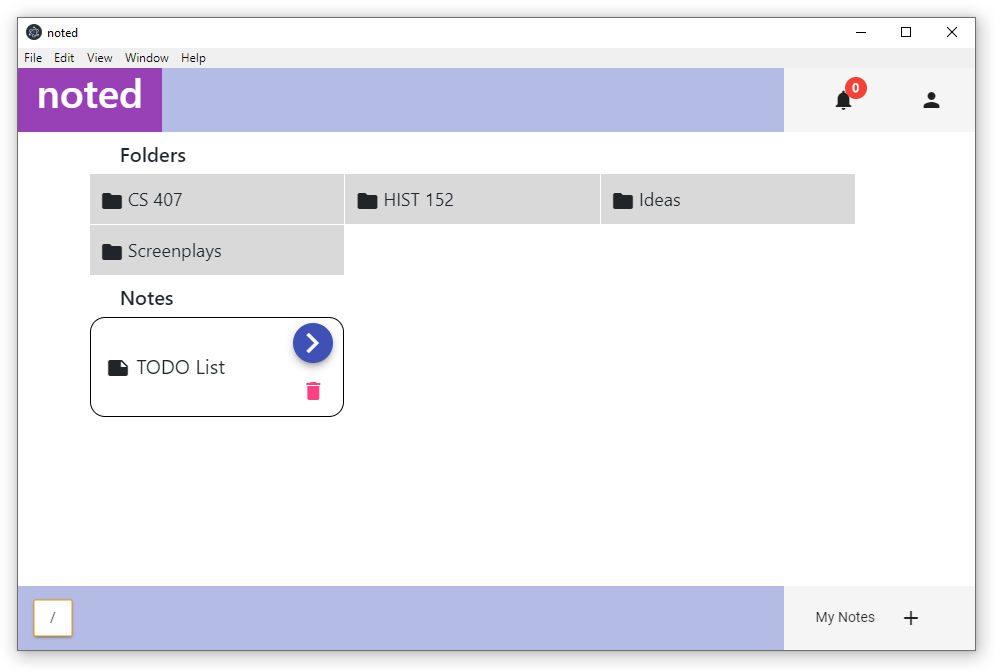Select the TODO List note card
The height and width of the screenshot is (671, 998).
tap(217, 367)
